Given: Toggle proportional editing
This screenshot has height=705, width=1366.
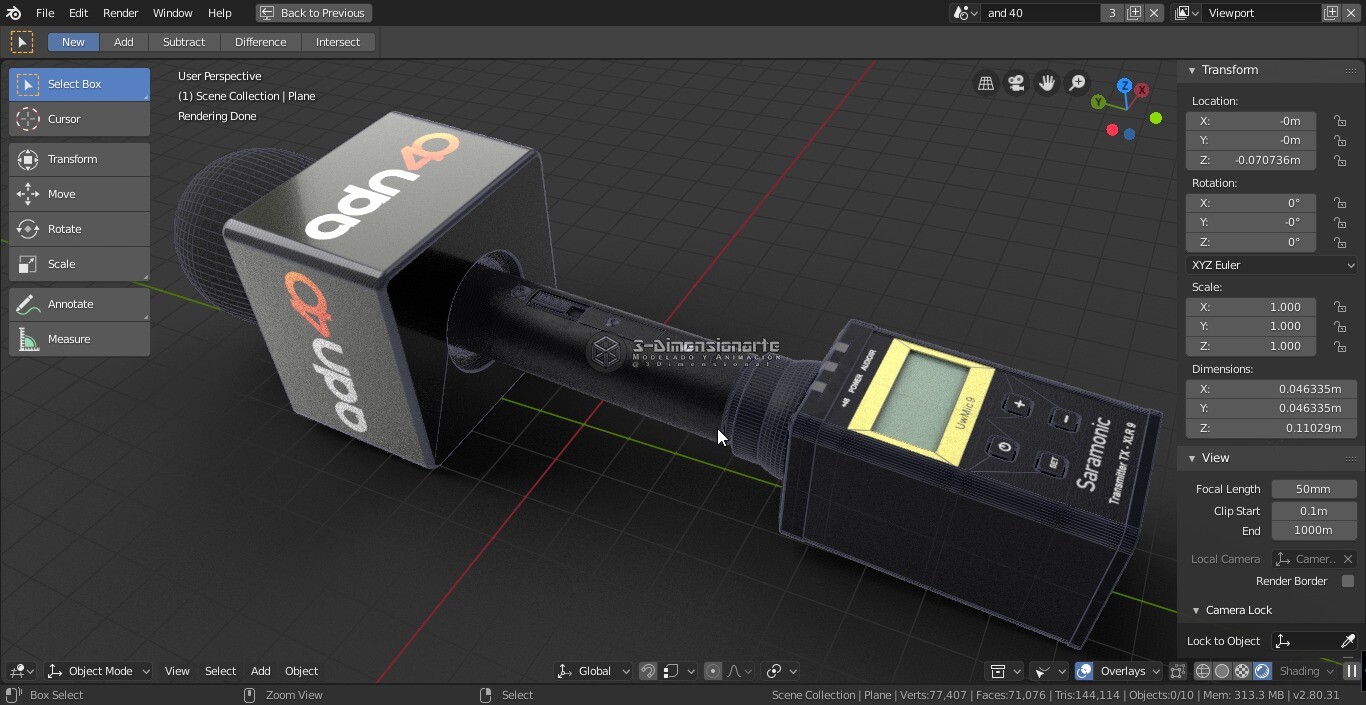Looking at the screenshot, I should pos(713,671).
